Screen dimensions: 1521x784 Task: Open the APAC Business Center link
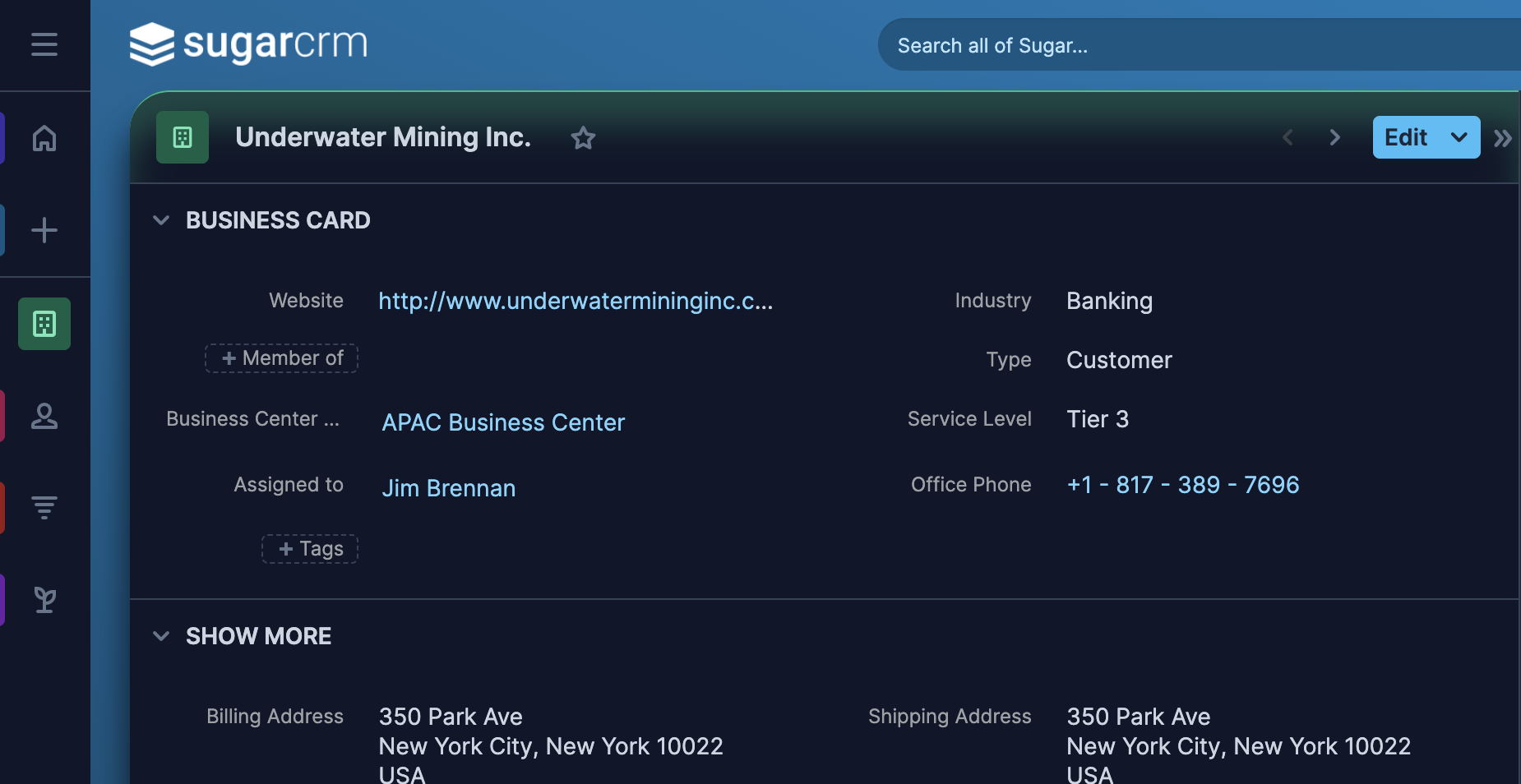[503, 422]
